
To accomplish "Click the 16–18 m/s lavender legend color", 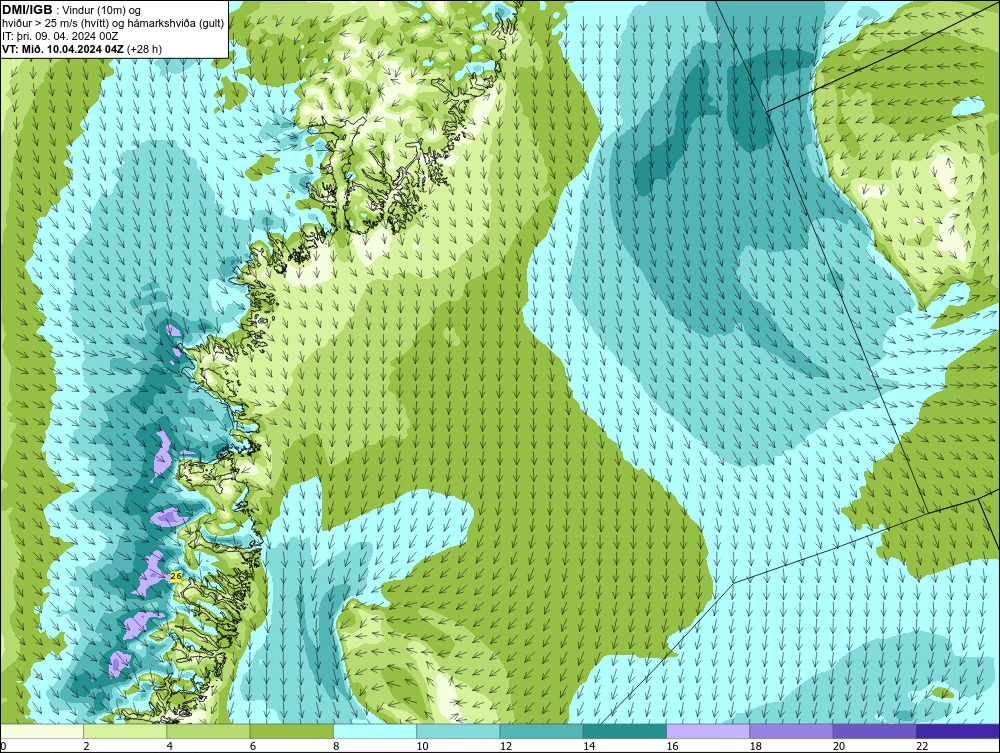I will pyautogui.click(x=708, y=731).
